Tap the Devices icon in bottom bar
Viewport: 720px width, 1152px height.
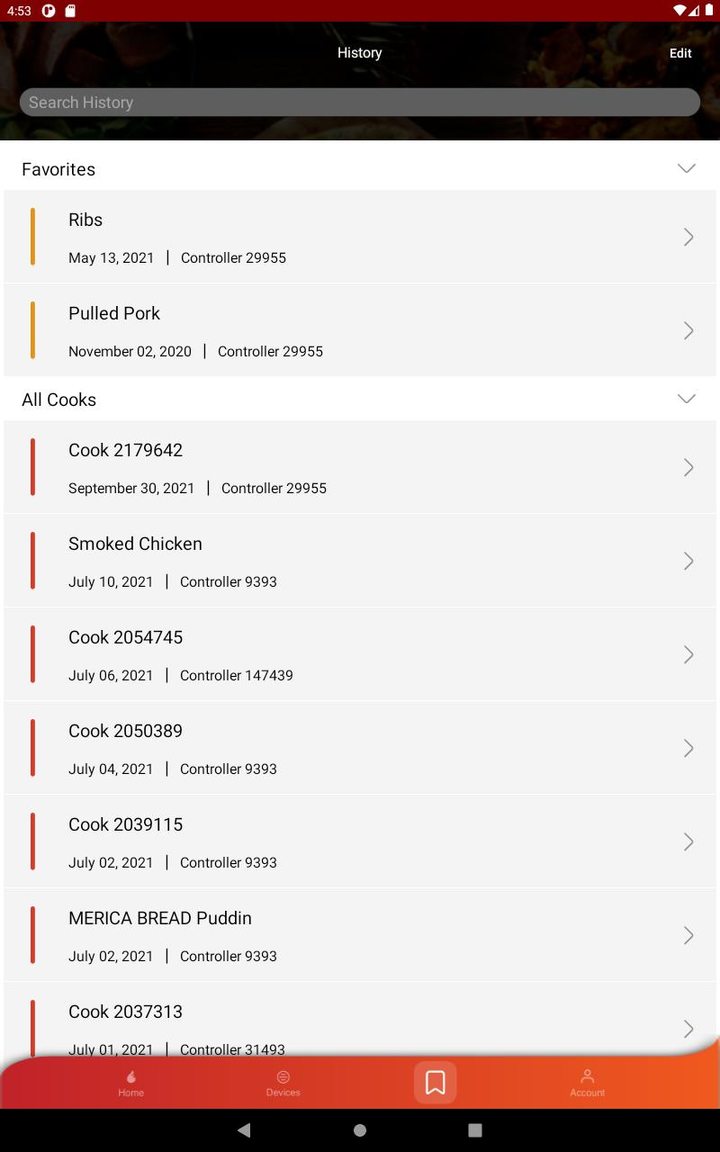coord(283,1077)
